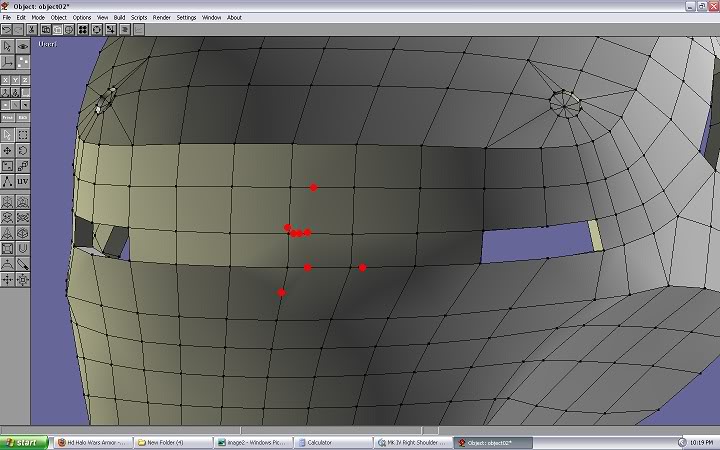Choose screen coordinate icon below Z
720x450 pixels.
click(x=25, y=92)
